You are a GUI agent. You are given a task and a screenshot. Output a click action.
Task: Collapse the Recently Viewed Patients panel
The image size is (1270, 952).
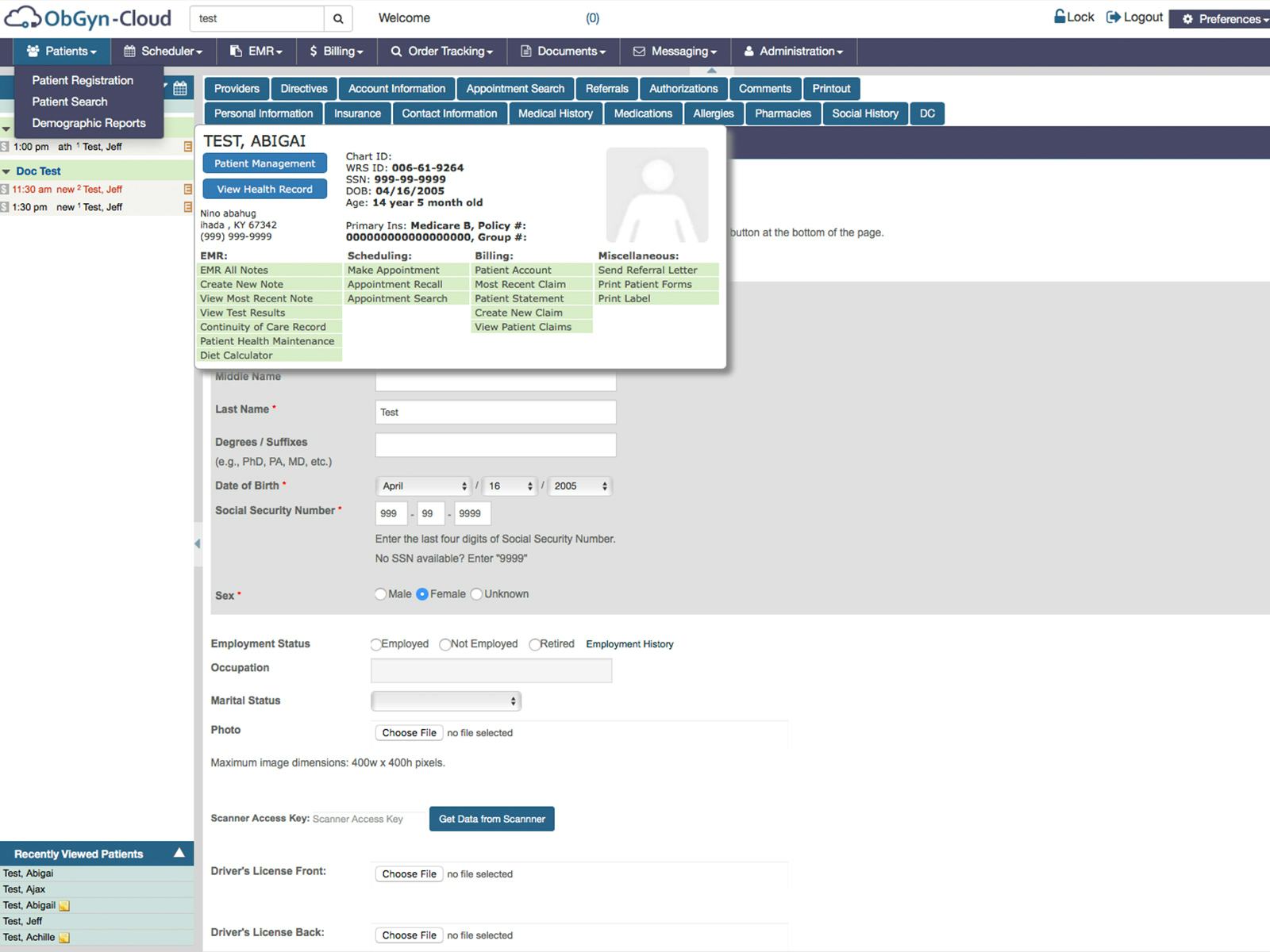pos(179,854)
